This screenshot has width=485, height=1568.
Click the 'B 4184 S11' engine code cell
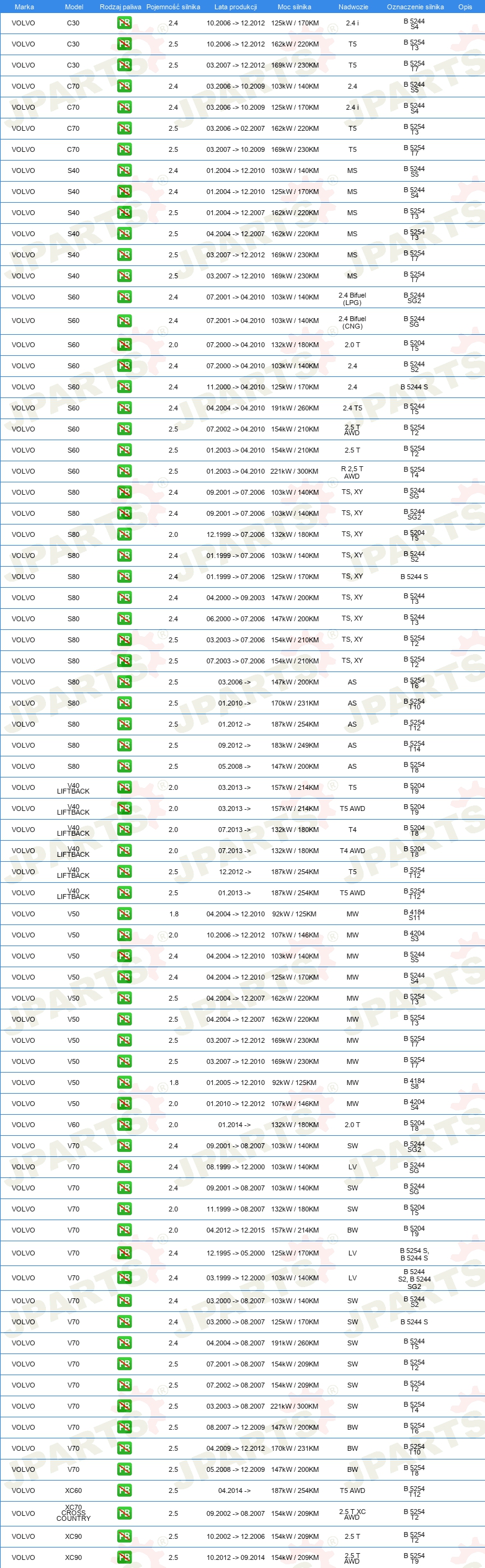[414, 915]
